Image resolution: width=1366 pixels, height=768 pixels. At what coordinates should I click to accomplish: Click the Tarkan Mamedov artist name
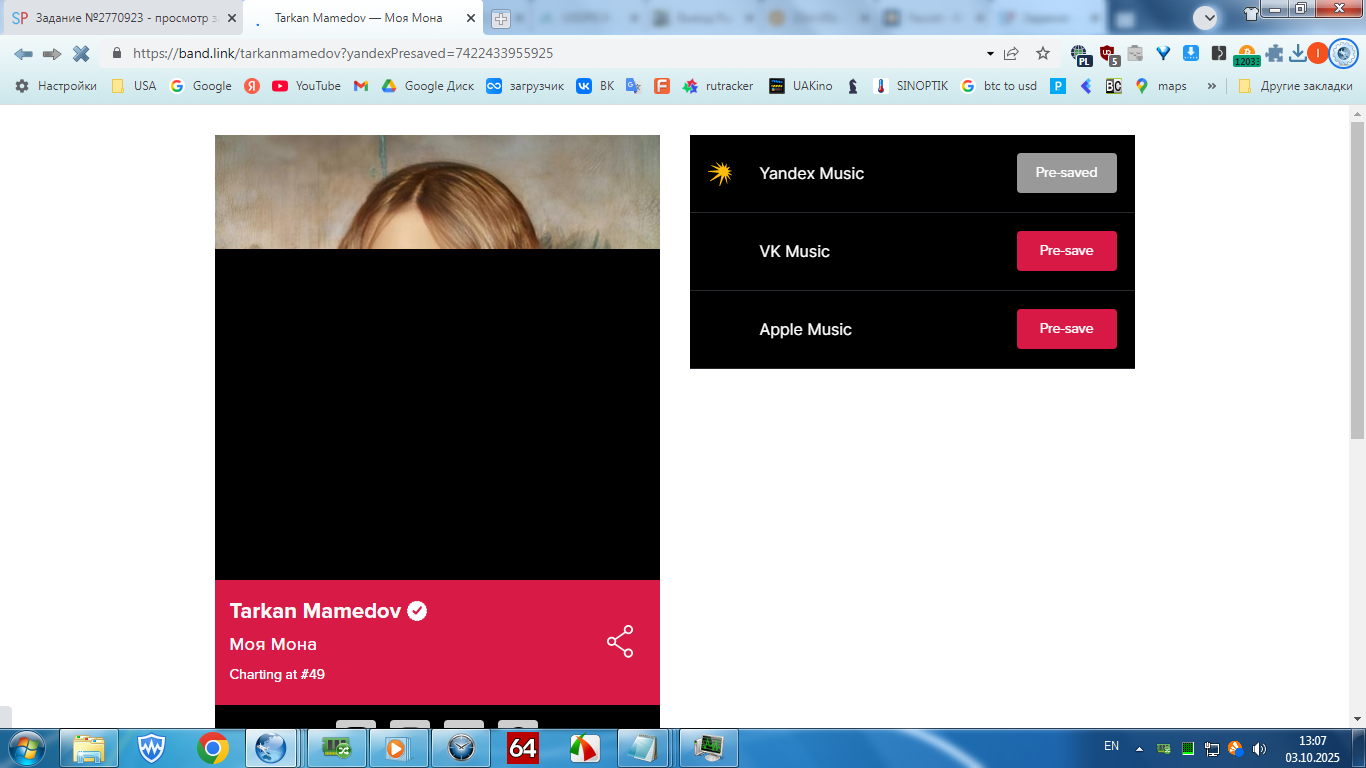(315, 611)
